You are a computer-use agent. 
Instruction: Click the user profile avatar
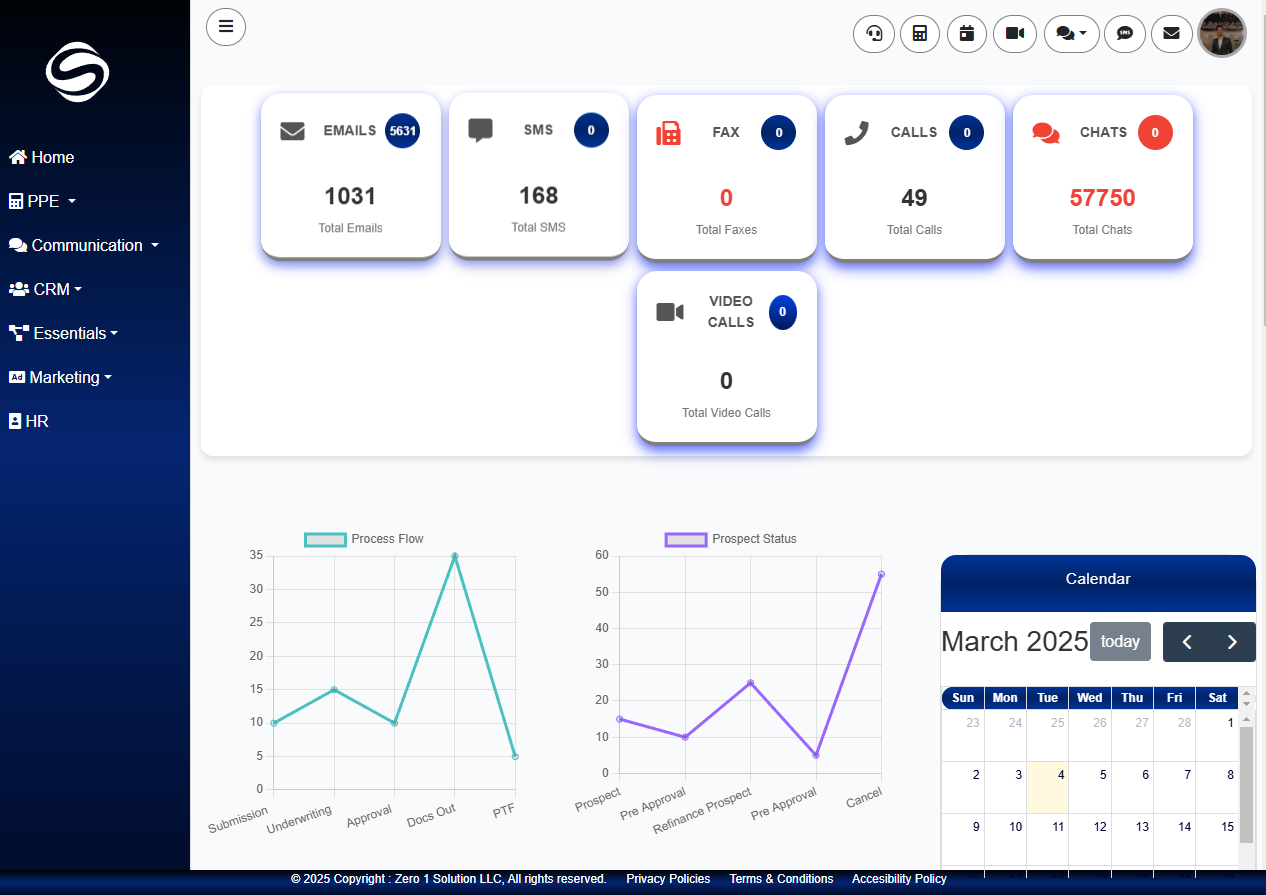point(1221,34)
